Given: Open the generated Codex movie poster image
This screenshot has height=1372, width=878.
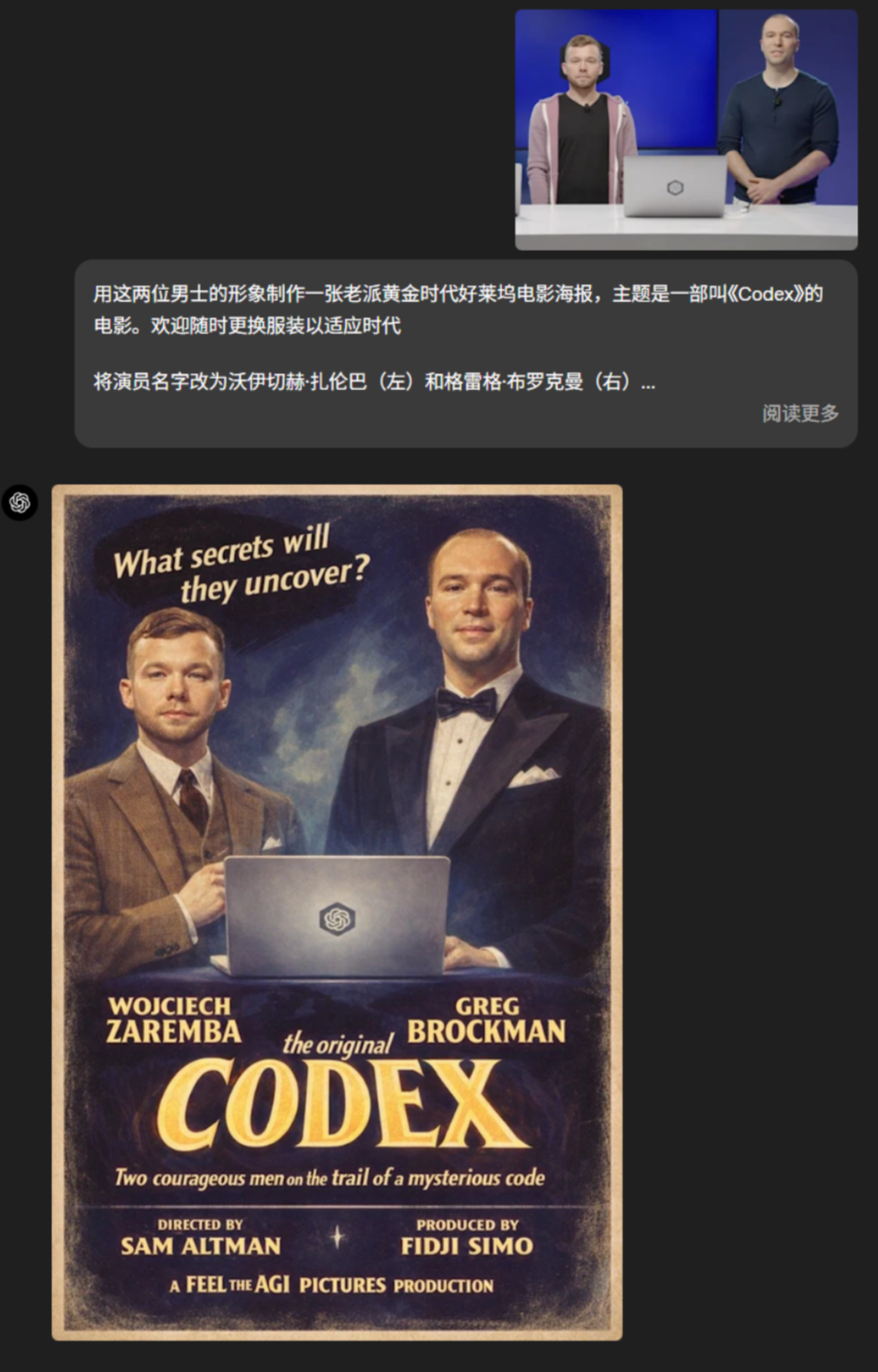Looking at the screenshot, I should [337, 912].
